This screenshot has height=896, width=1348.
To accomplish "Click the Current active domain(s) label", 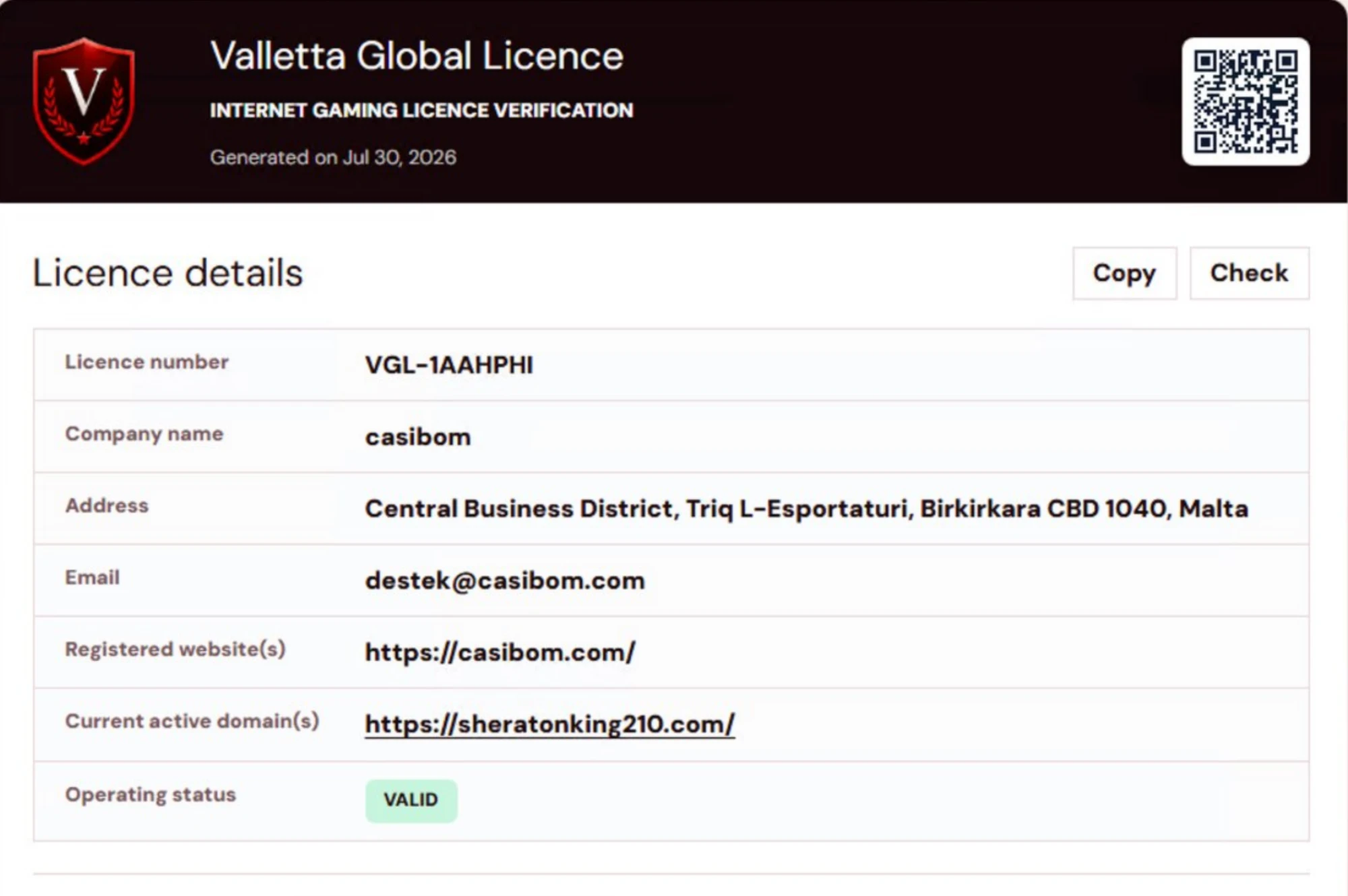I will coord(192,722).
